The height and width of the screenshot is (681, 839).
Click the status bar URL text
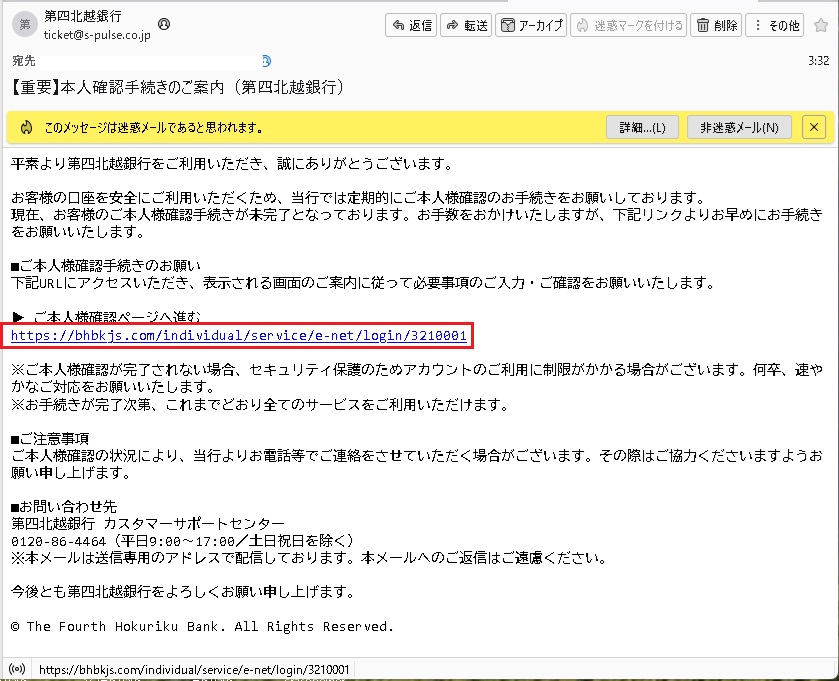tap(194, 669)
